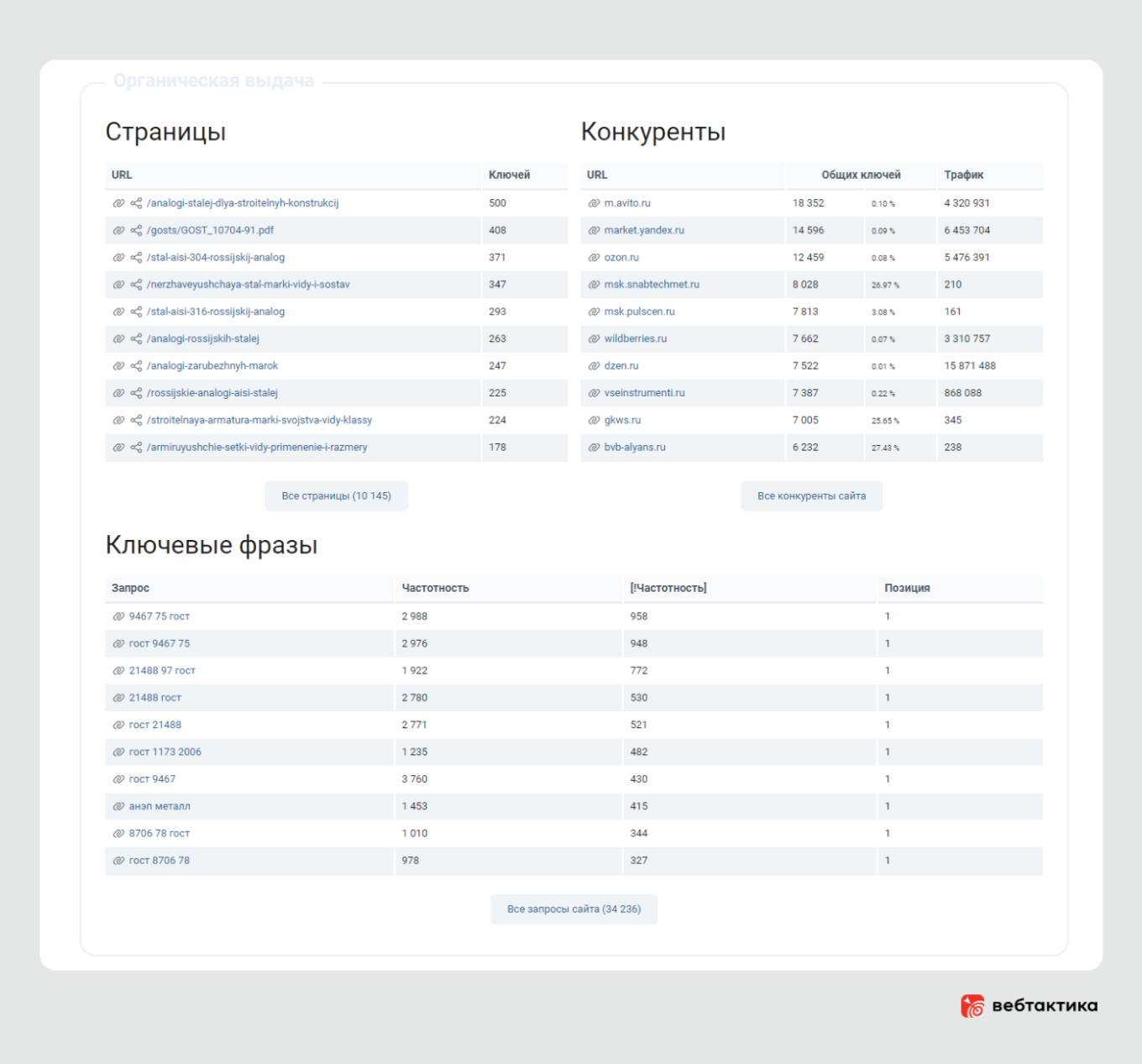This screenshot has height=1064, width=1142.
Task: Click the share icon for /analogi-zarubezhnyh-marok
Action: click(134, 365)
